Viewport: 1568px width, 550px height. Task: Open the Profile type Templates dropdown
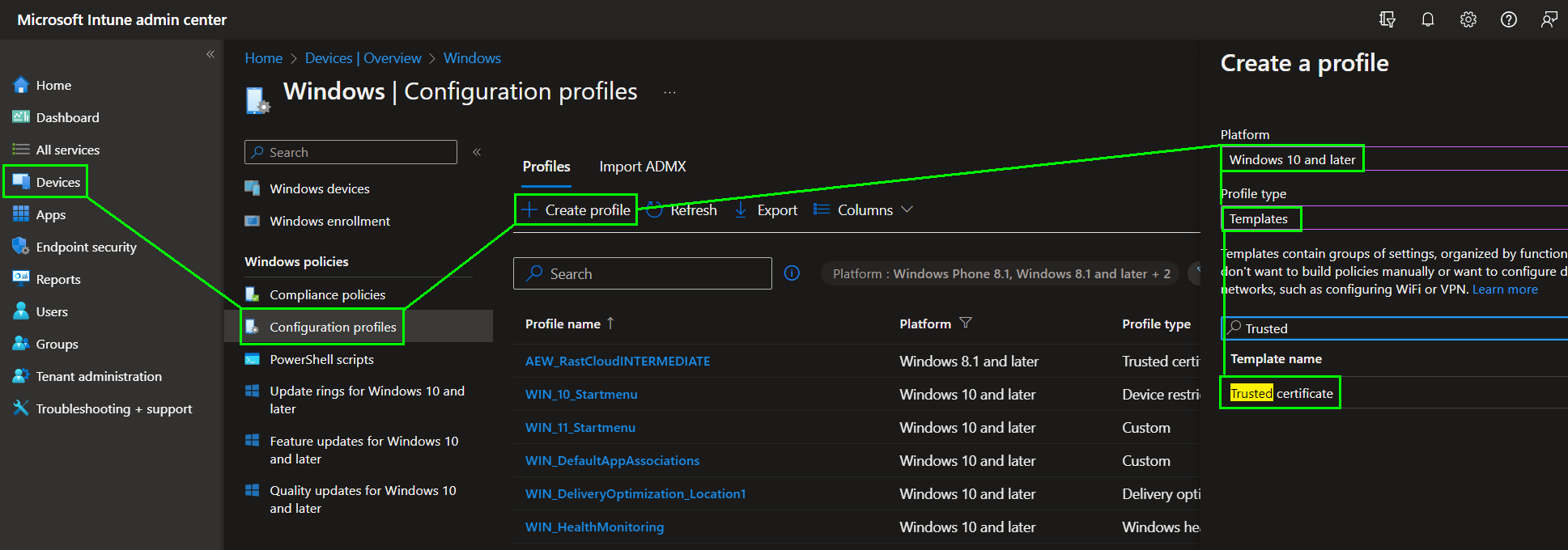point(1392,218)
